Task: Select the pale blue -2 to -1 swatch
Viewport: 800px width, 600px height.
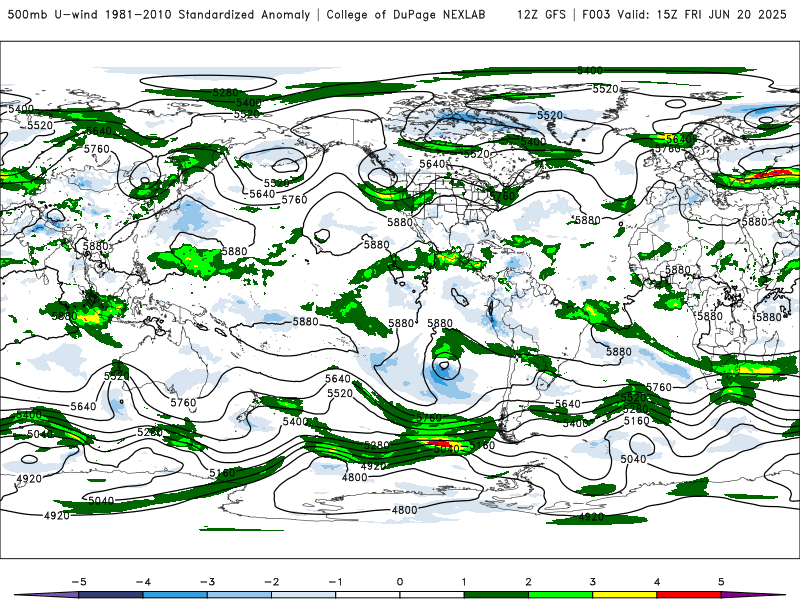Action: (x=304, y=595)
